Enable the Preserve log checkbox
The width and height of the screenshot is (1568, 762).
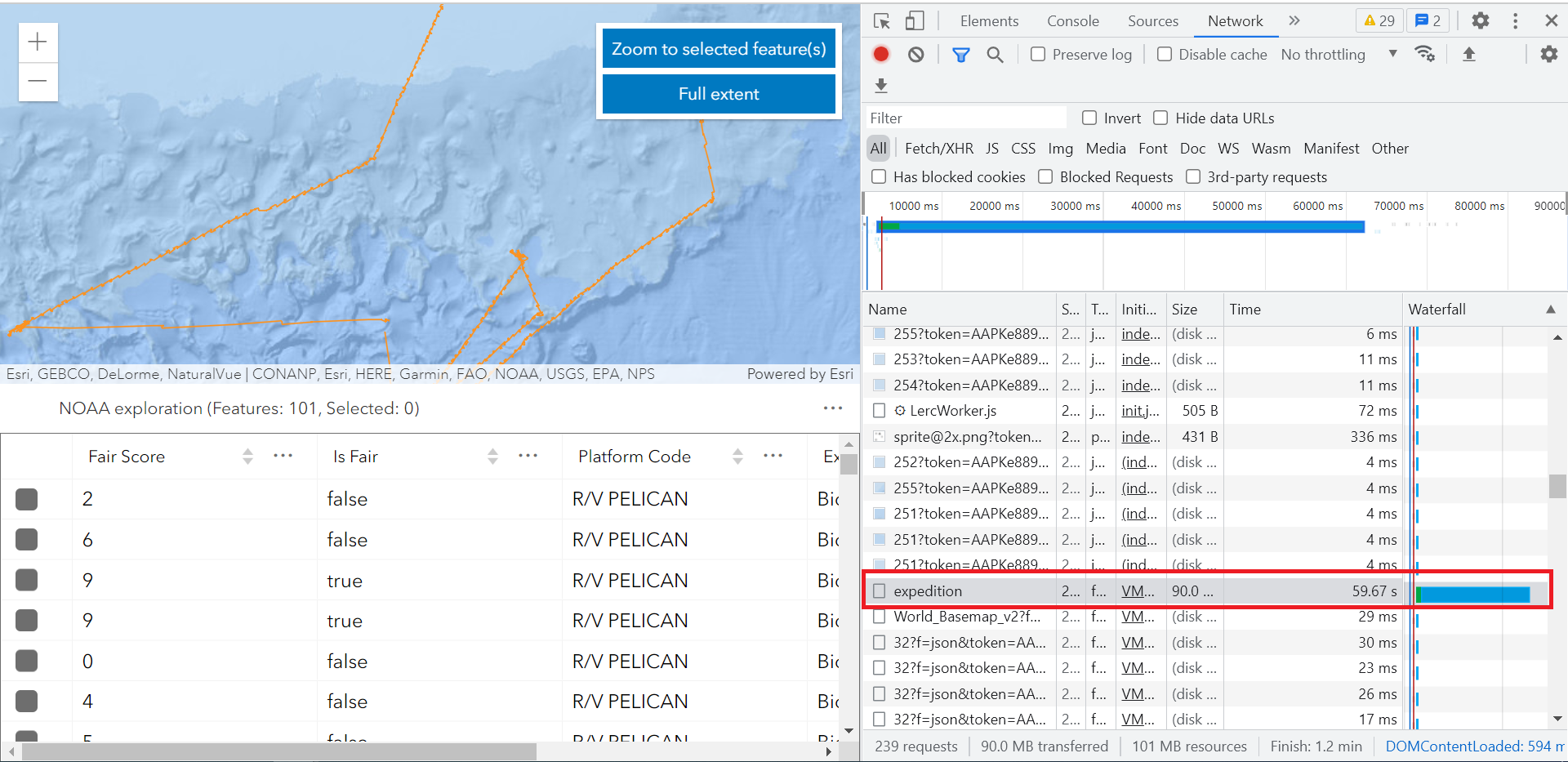click(x=1038, y=55)
